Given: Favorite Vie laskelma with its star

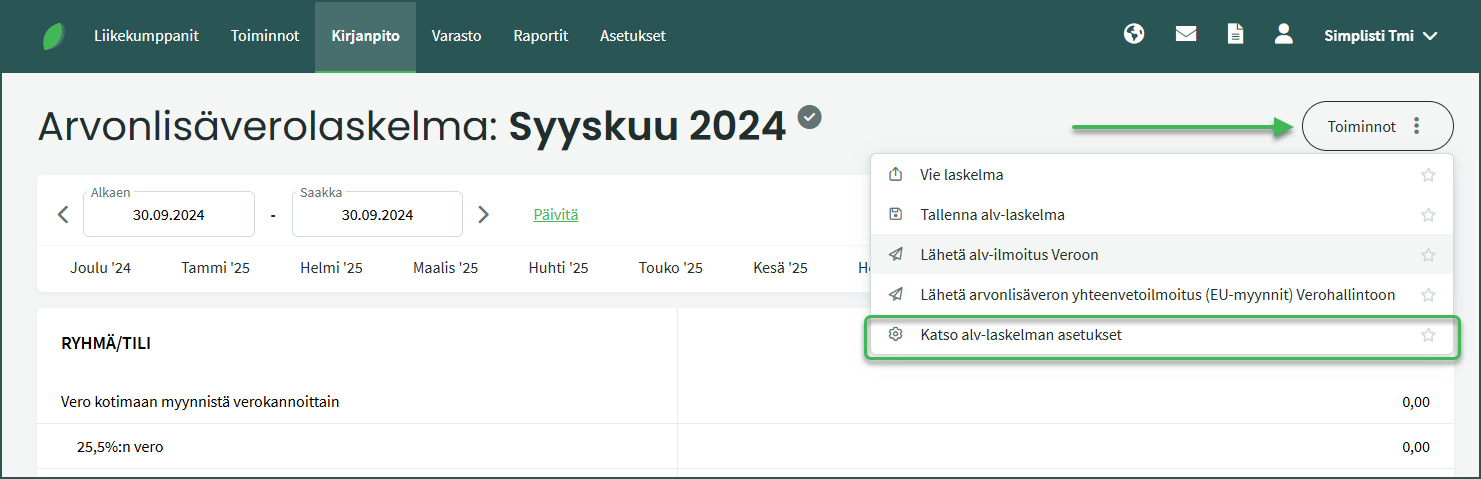Looking at the screenshot, I should tap(1428, 175).
